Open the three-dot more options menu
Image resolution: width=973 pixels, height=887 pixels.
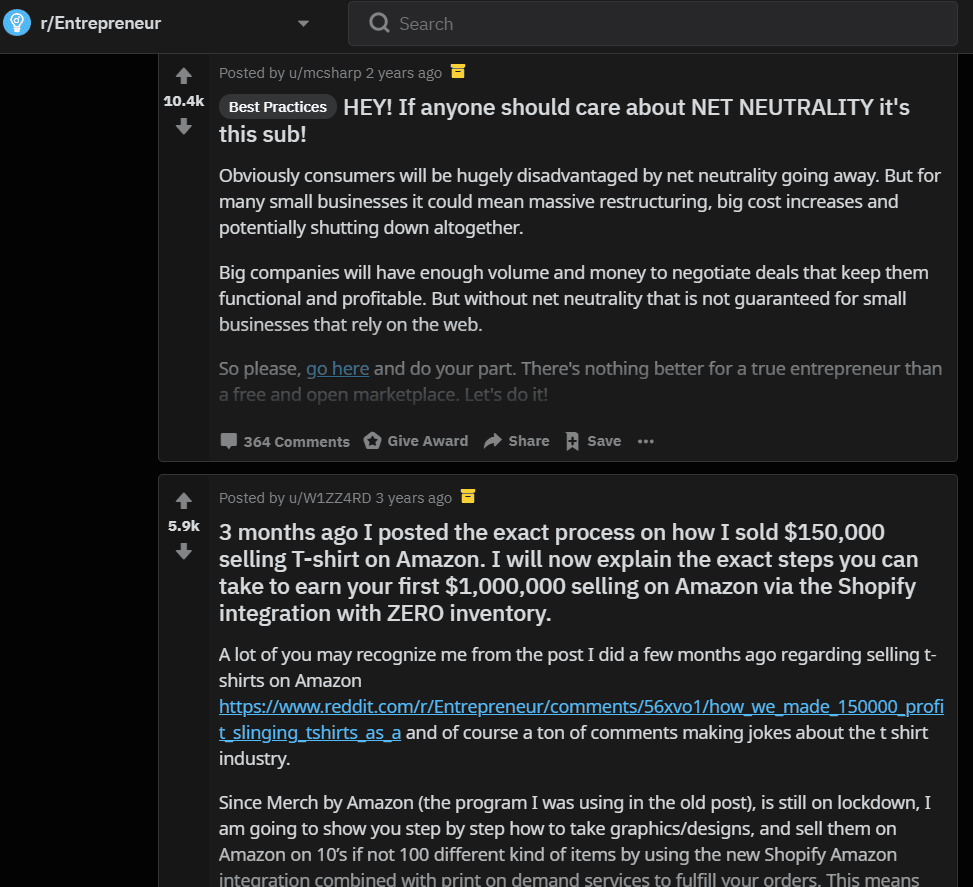646,441
